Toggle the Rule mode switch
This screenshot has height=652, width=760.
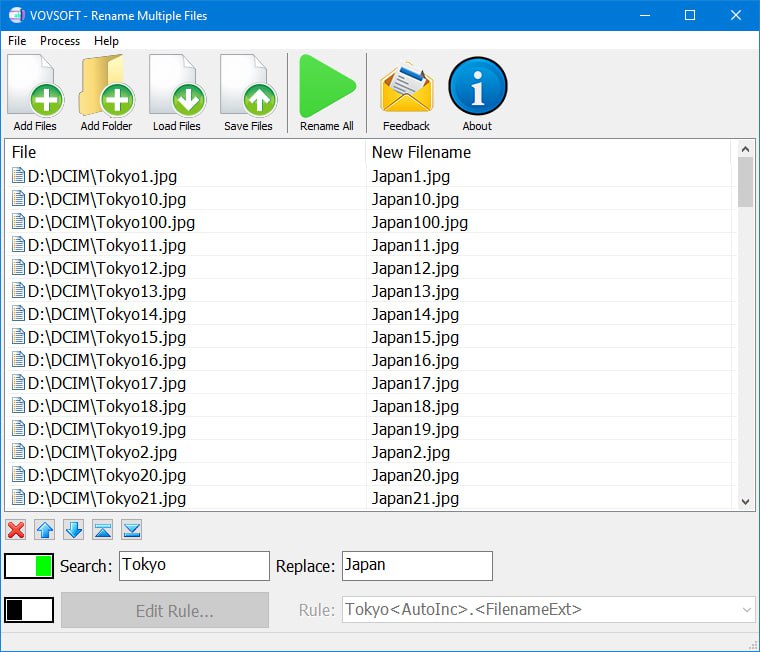pos(29,610)
